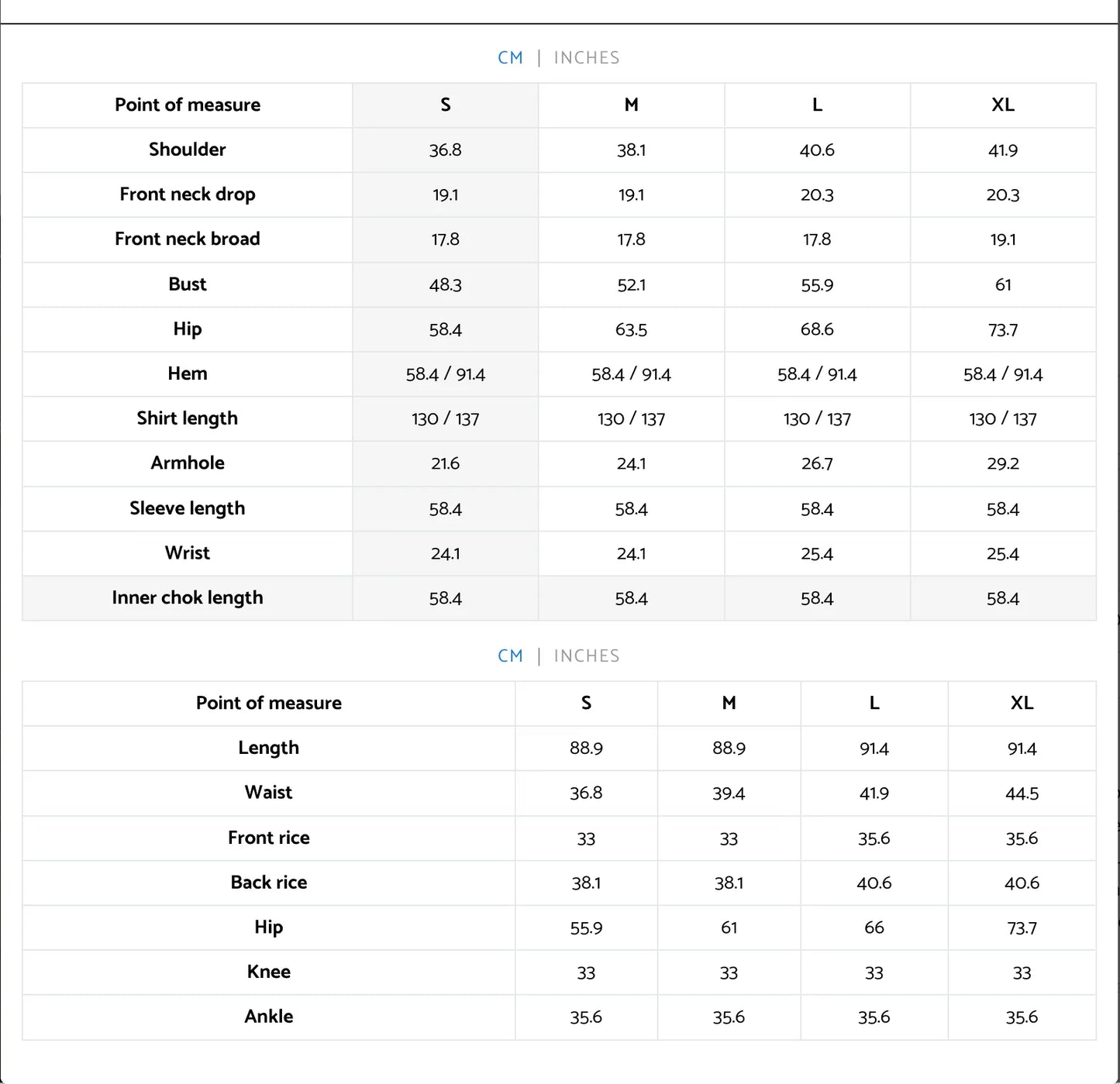Click the Waist value for size XL
1120x1084 pixels.
pyautogui.click(x=1022, y=793)
